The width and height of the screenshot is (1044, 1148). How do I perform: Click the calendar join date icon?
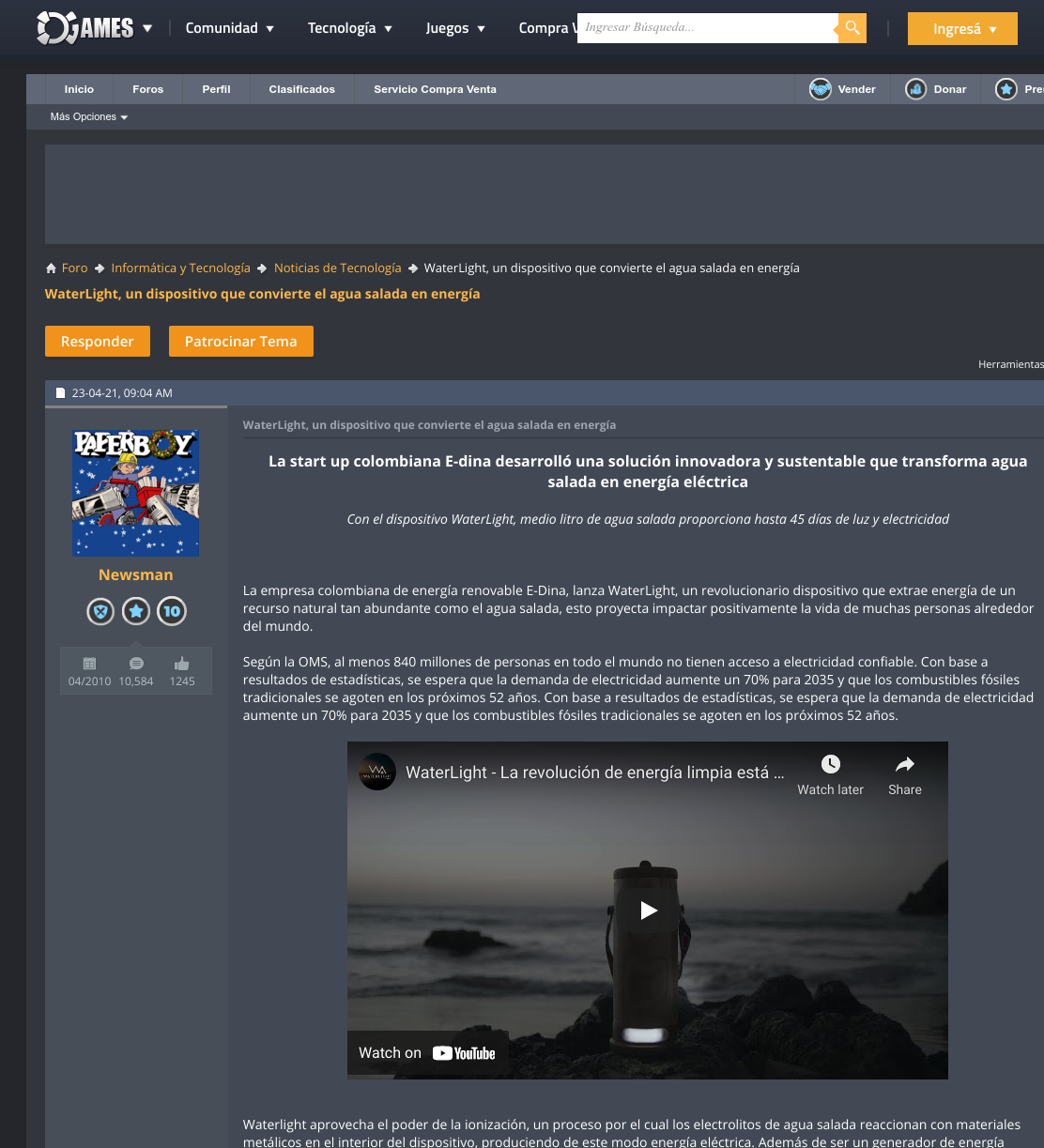pyautogui.click(x=89, y=664)
